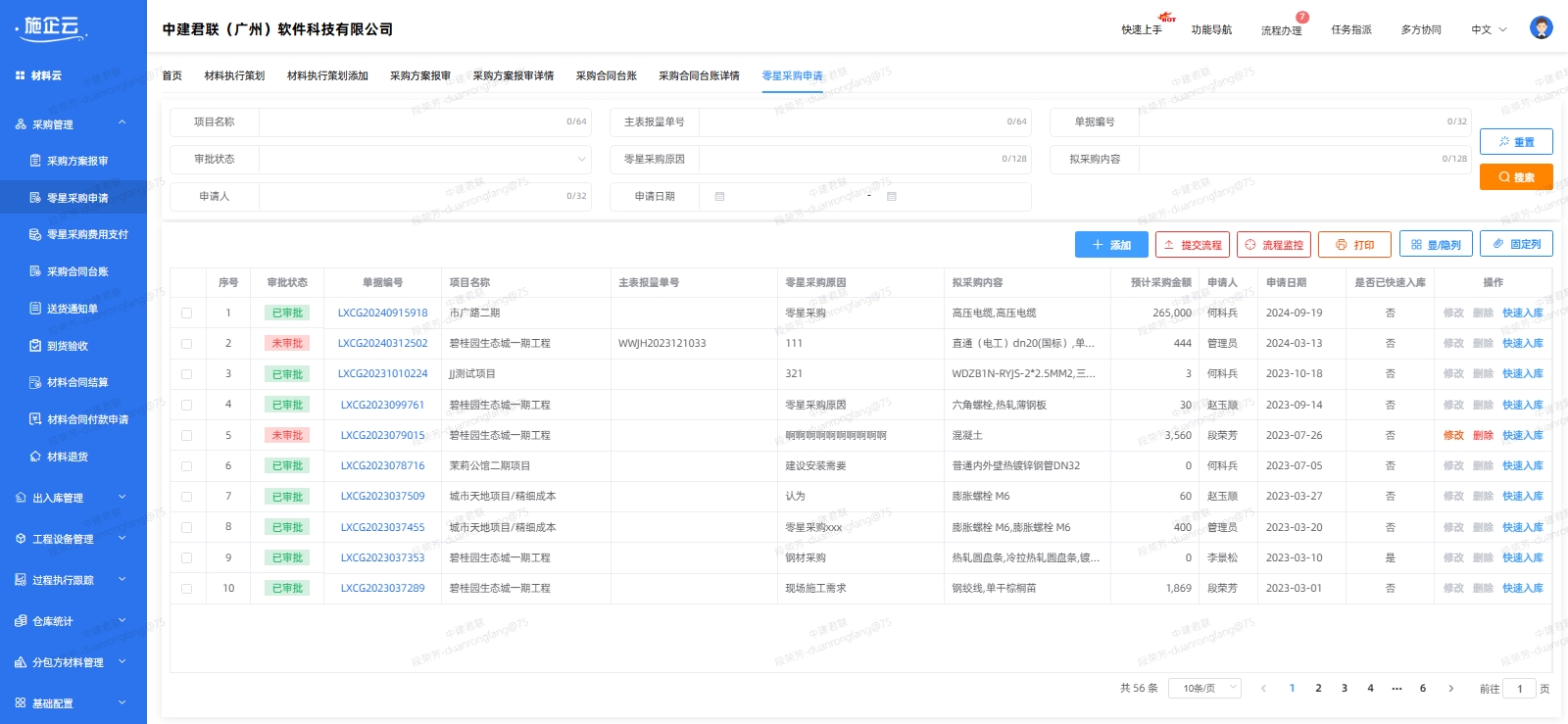Click the orange 搜索 button
The image size is (1568, 724).
coord(1515,177)
